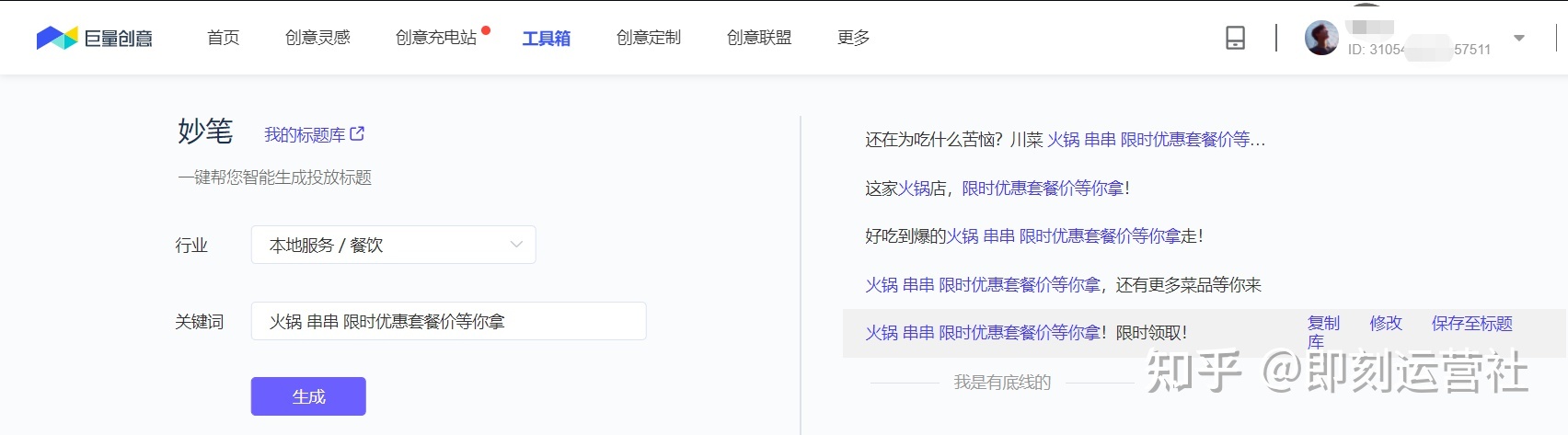Click 保存至标题库 link
This screenshot has height=435, width=1568.
pos(1470,324)
